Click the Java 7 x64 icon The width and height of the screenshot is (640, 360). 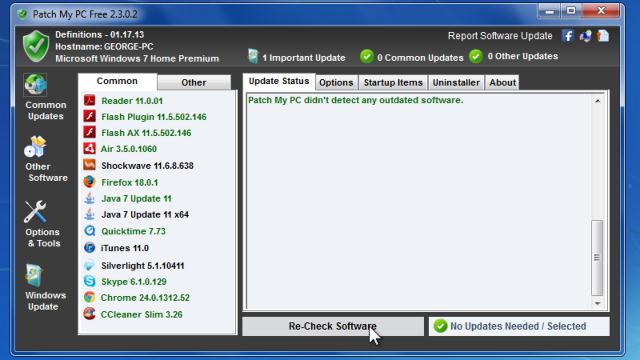[89, 214]
